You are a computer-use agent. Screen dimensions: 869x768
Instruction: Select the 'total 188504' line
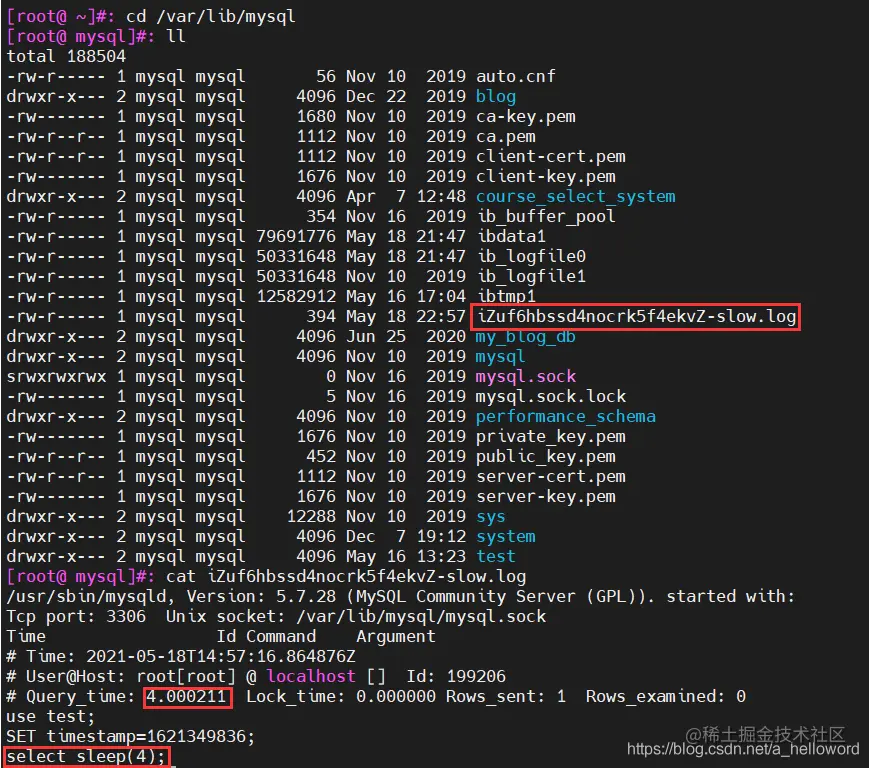[x=66, y=57]
